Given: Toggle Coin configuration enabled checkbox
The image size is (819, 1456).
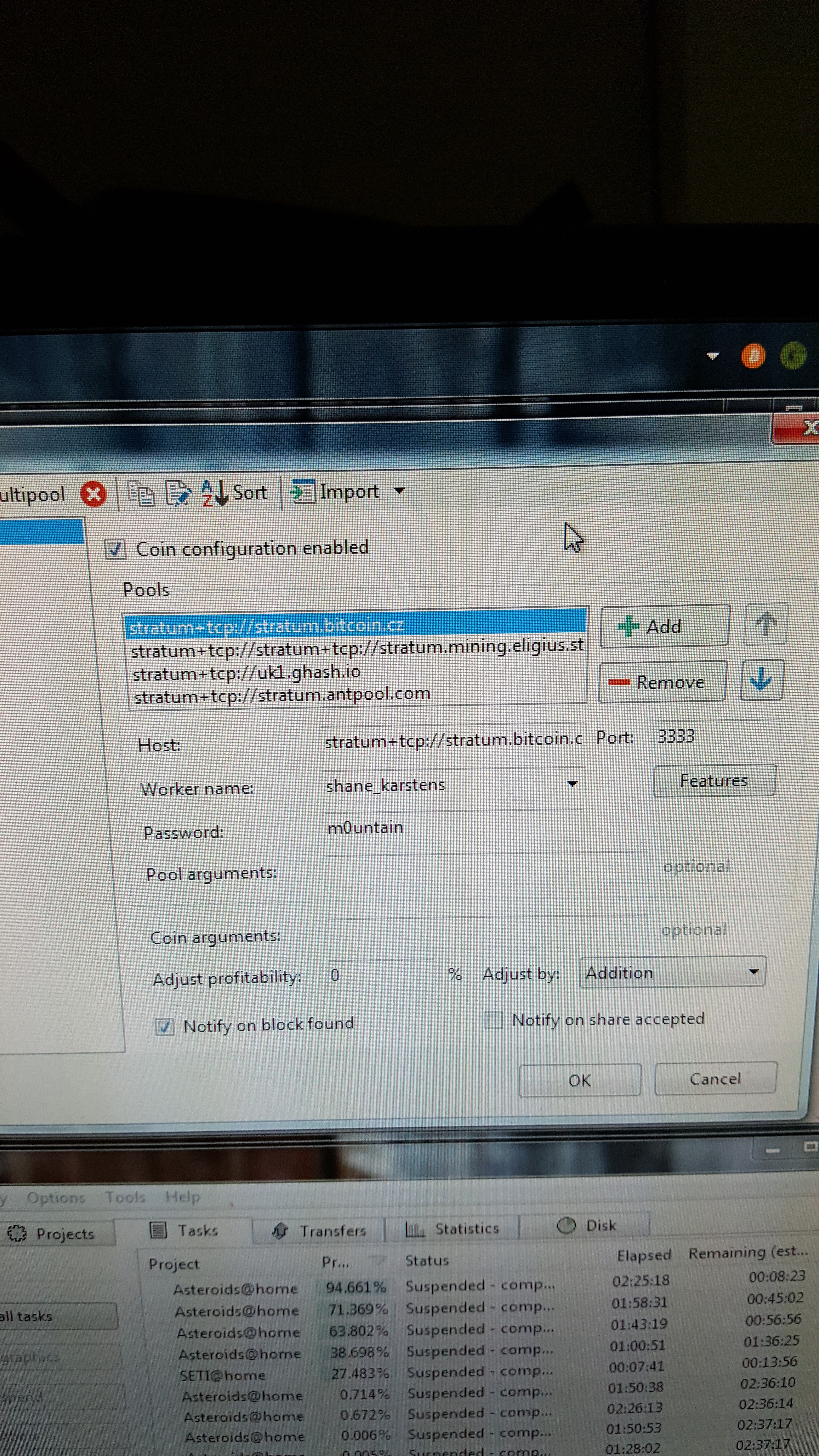Looking at the screenshot, I should [x=115, y=549].
